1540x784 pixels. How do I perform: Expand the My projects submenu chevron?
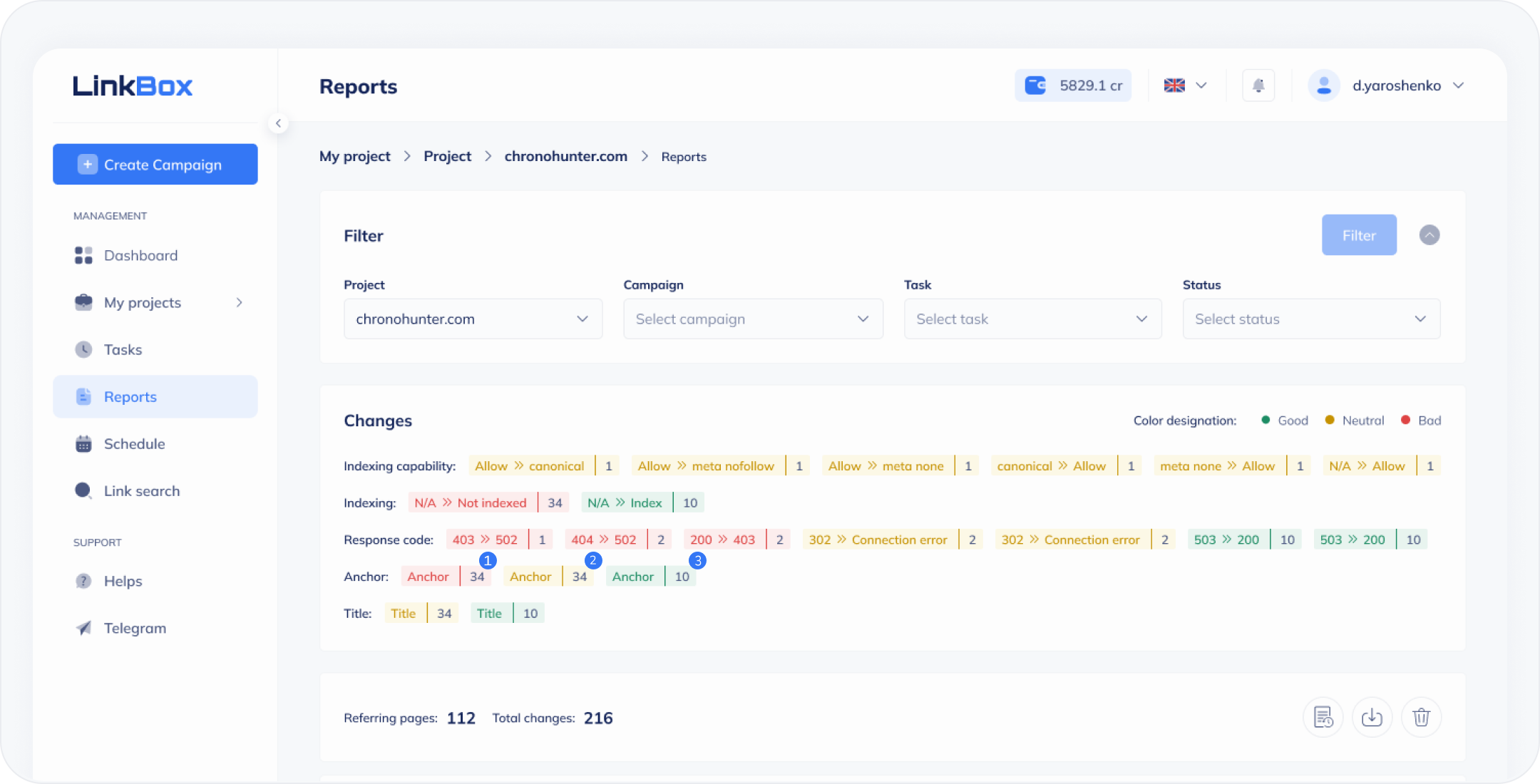pyautogui.click(x=240, y=302)
